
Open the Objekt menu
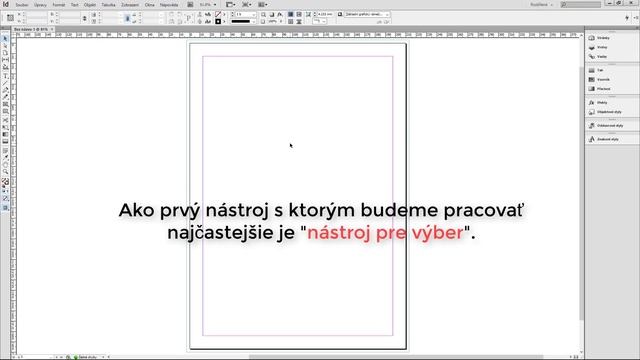tap(89, 5)
